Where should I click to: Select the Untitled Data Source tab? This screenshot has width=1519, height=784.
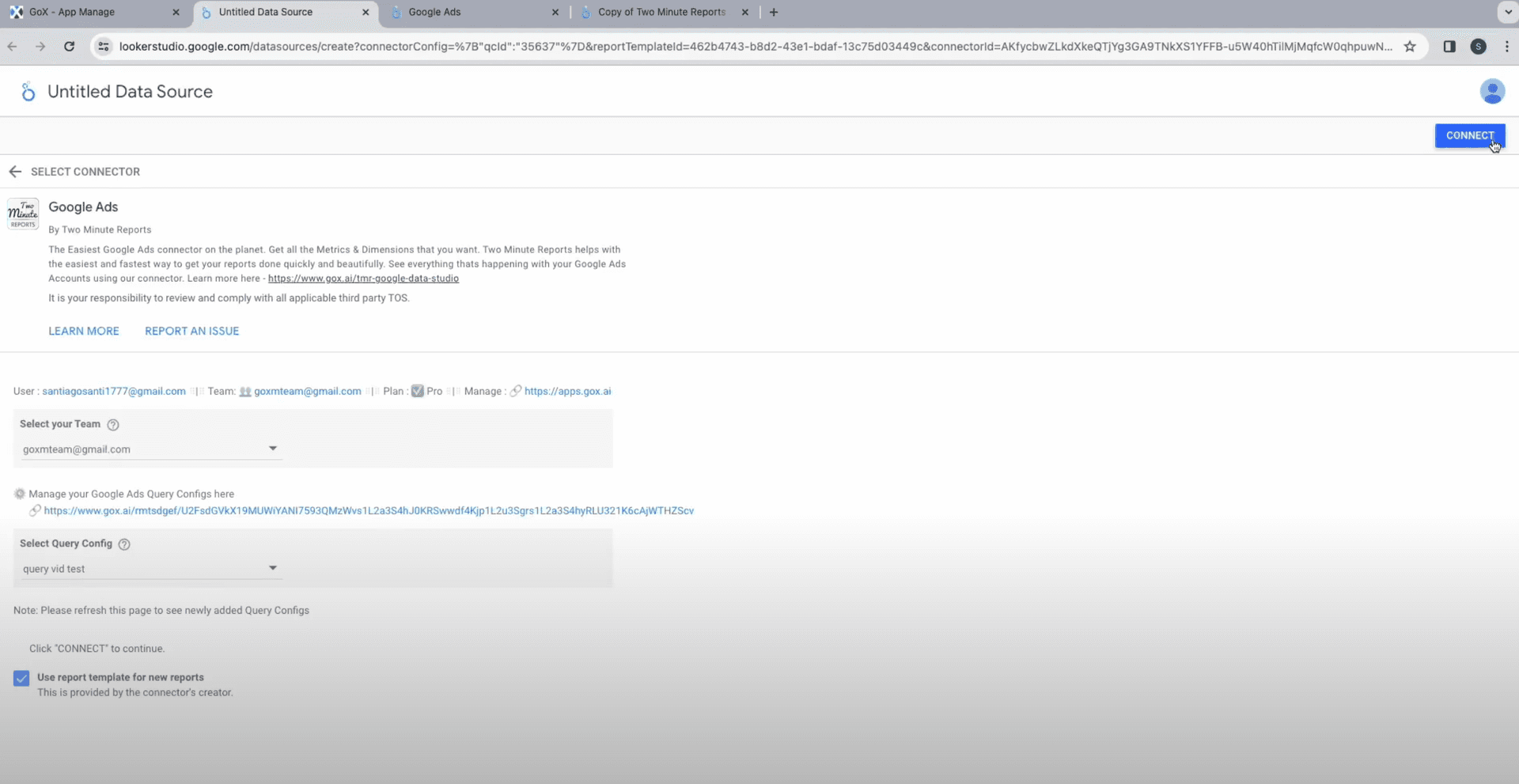pos(285,12)
